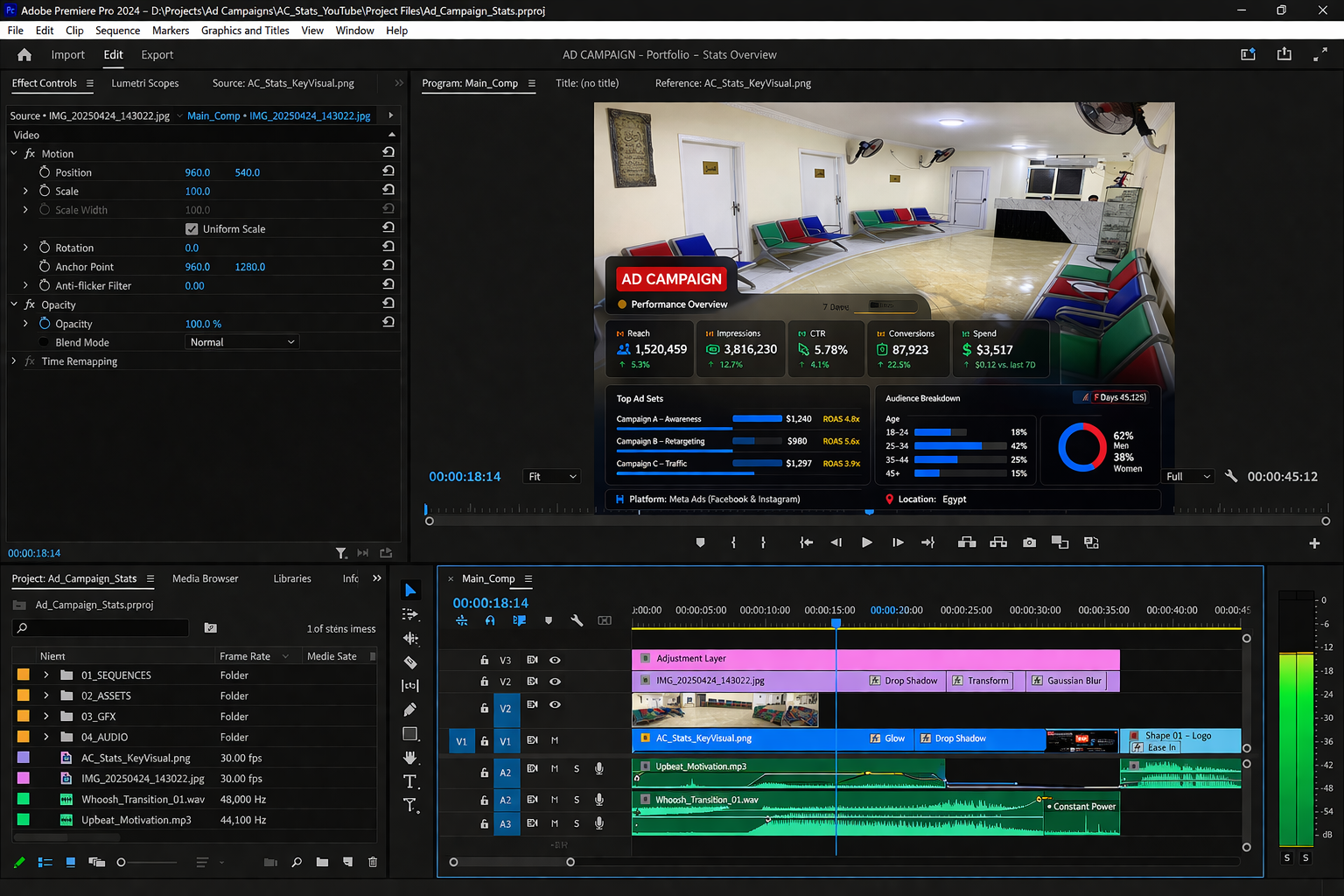1344x896 pixels.
Task: Open the Markers menu
Action: (171, 31)
